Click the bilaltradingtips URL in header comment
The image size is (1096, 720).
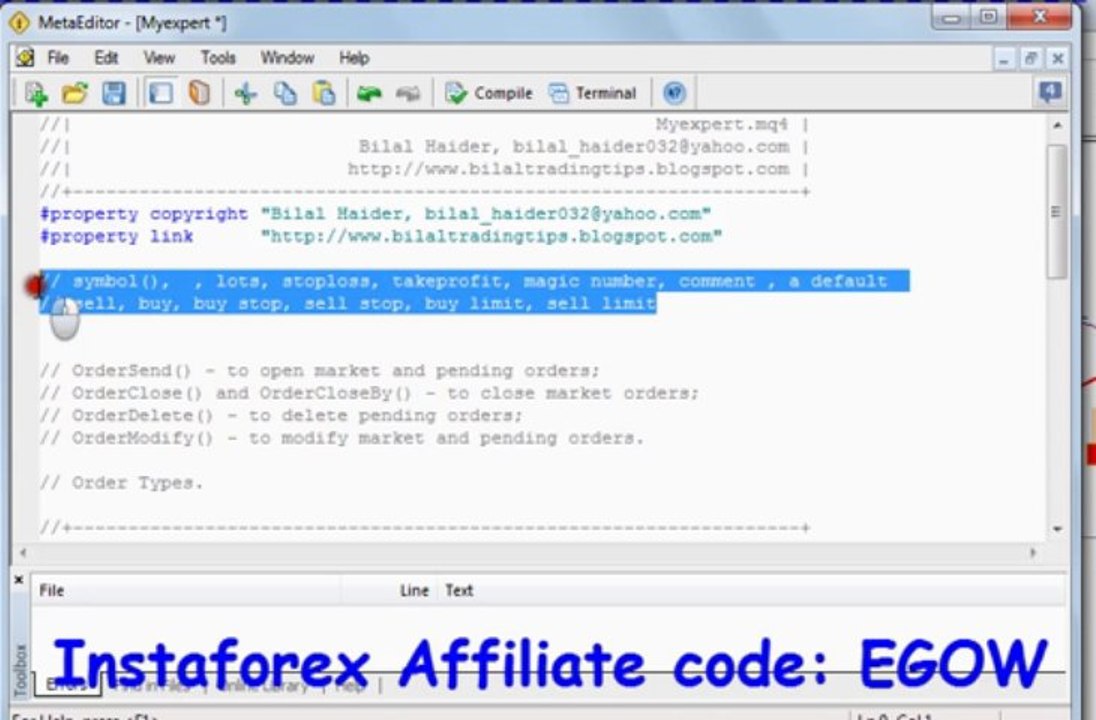[568, 169]
